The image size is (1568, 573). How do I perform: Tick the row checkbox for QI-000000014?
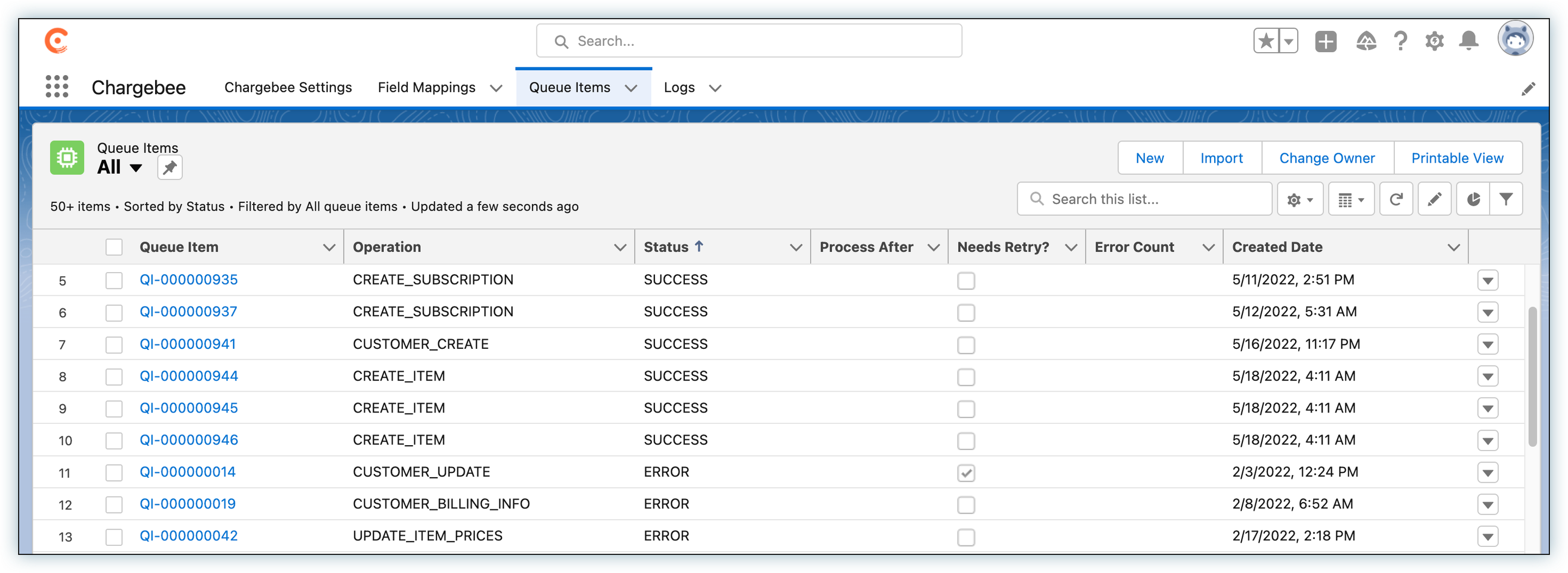tap(114, 473)
